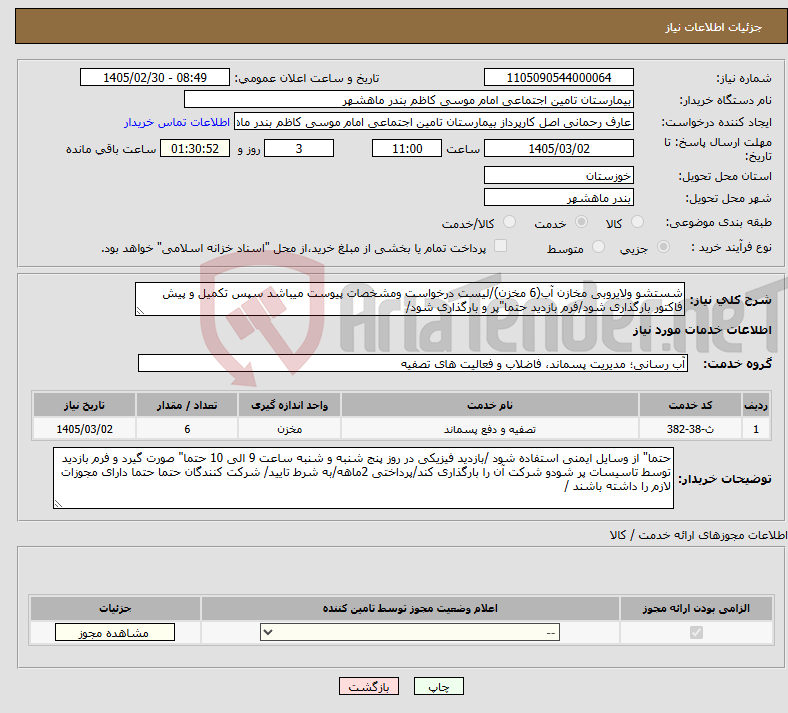The width and height of the screenshot is (788, 713).
Task: Click the service group field
Action: pos(413,363)
